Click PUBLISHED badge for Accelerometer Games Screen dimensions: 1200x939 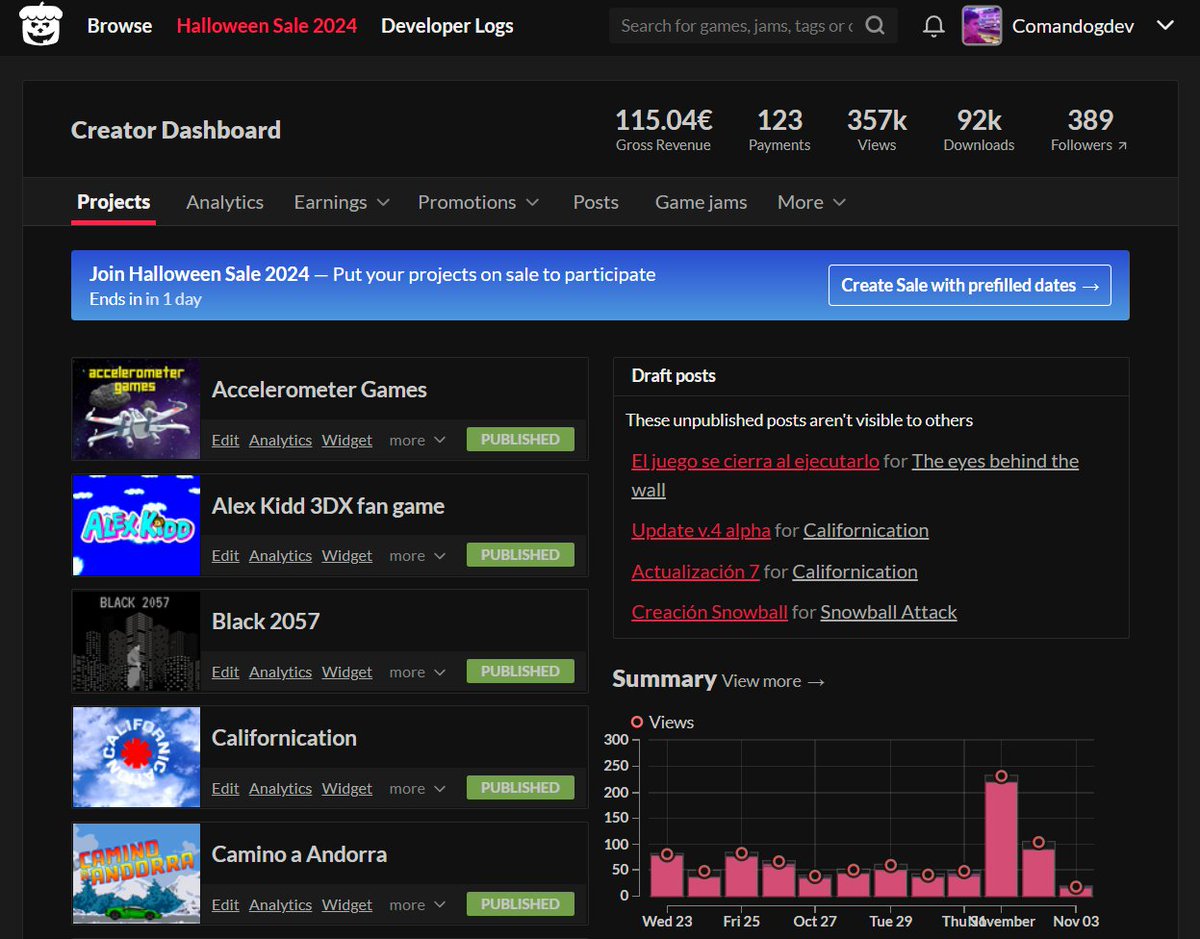[520, 439]
